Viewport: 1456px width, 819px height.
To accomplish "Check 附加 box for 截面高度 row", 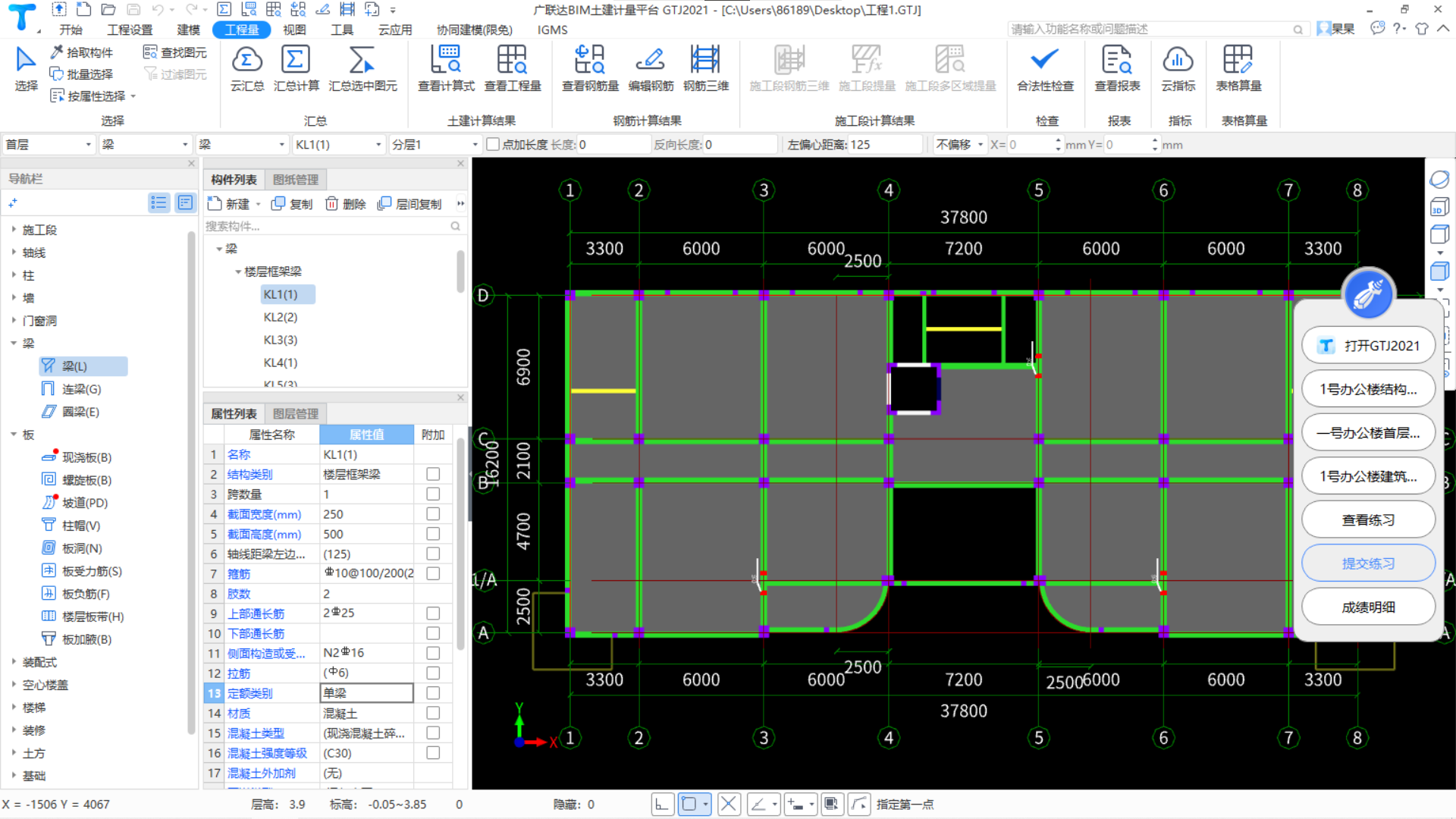I will (x=433, y=534).
